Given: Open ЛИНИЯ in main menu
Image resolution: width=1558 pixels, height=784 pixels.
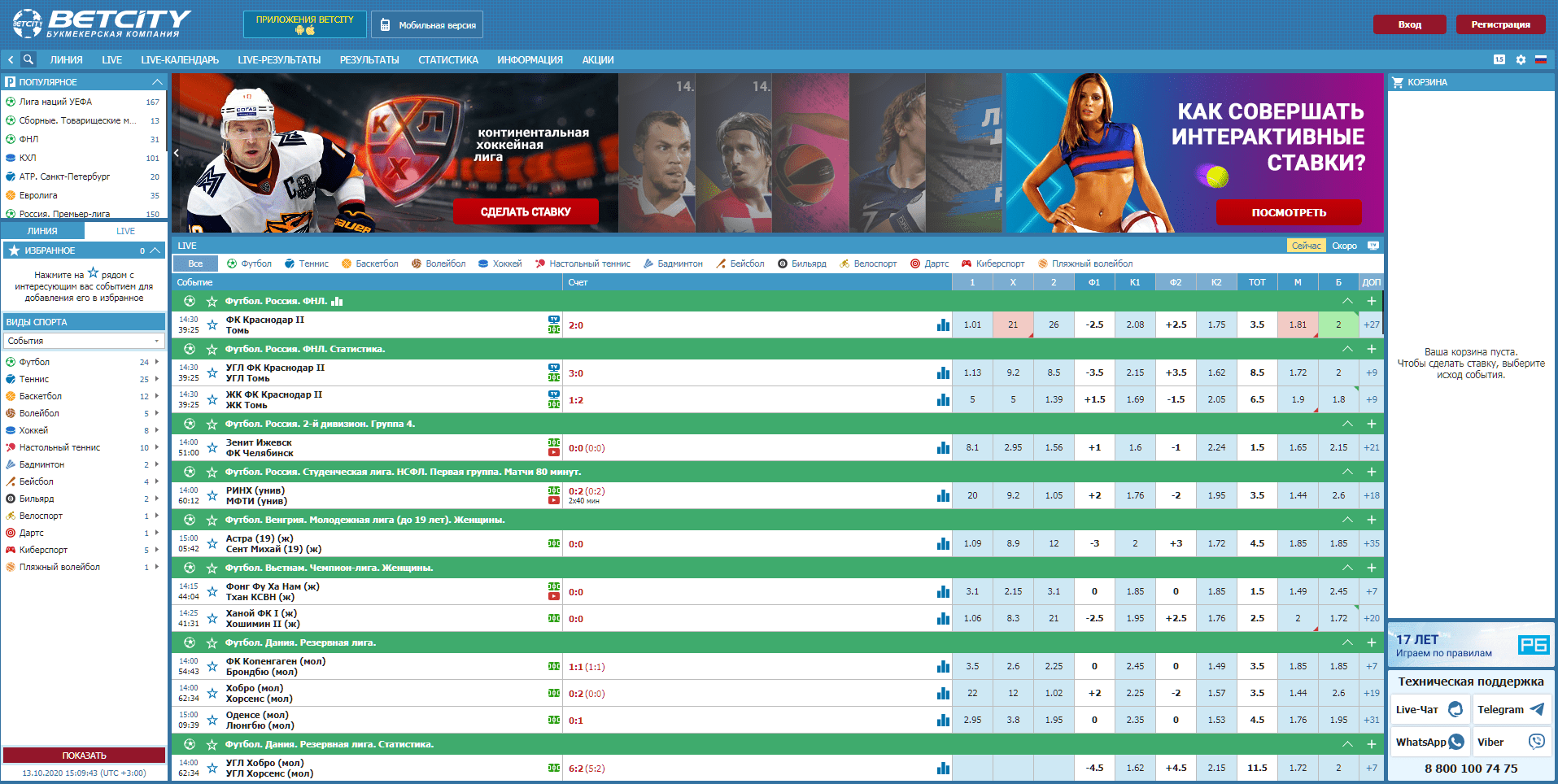Looking at the screenshot, I should coord(66,59).
